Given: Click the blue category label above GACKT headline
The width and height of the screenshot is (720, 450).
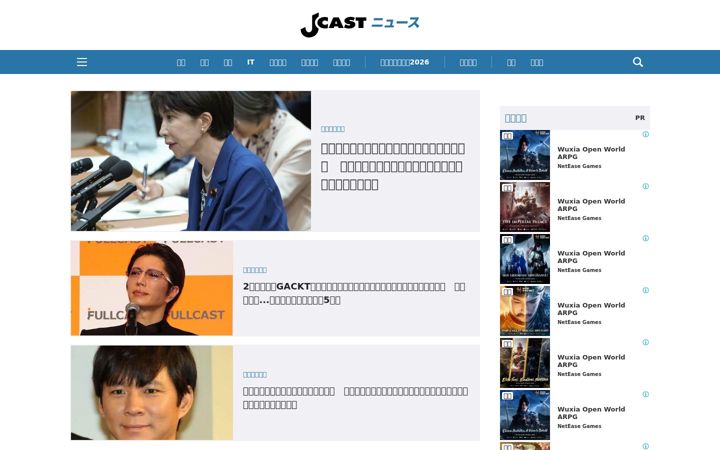Looking at the screenshot, I should [255, 270].
